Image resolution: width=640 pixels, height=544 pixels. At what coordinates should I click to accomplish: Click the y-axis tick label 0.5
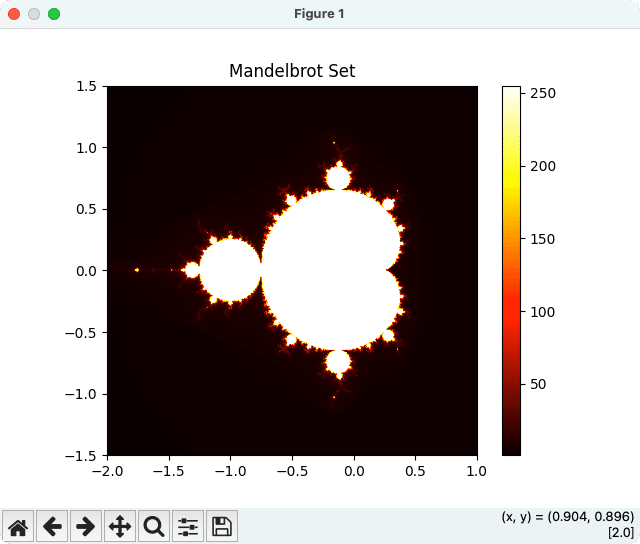tap(87, 209)
